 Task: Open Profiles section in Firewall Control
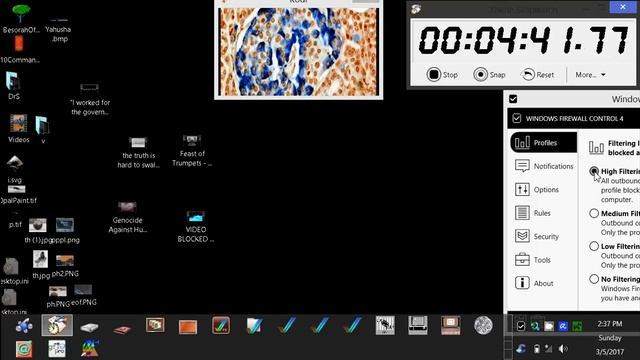(x=544, y=142)
